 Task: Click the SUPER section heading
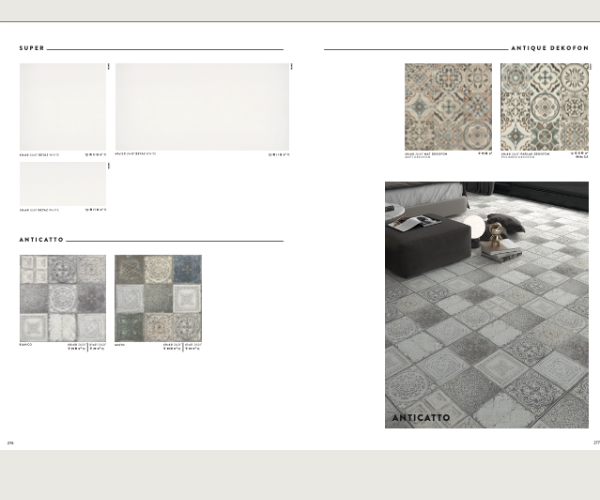31,48
